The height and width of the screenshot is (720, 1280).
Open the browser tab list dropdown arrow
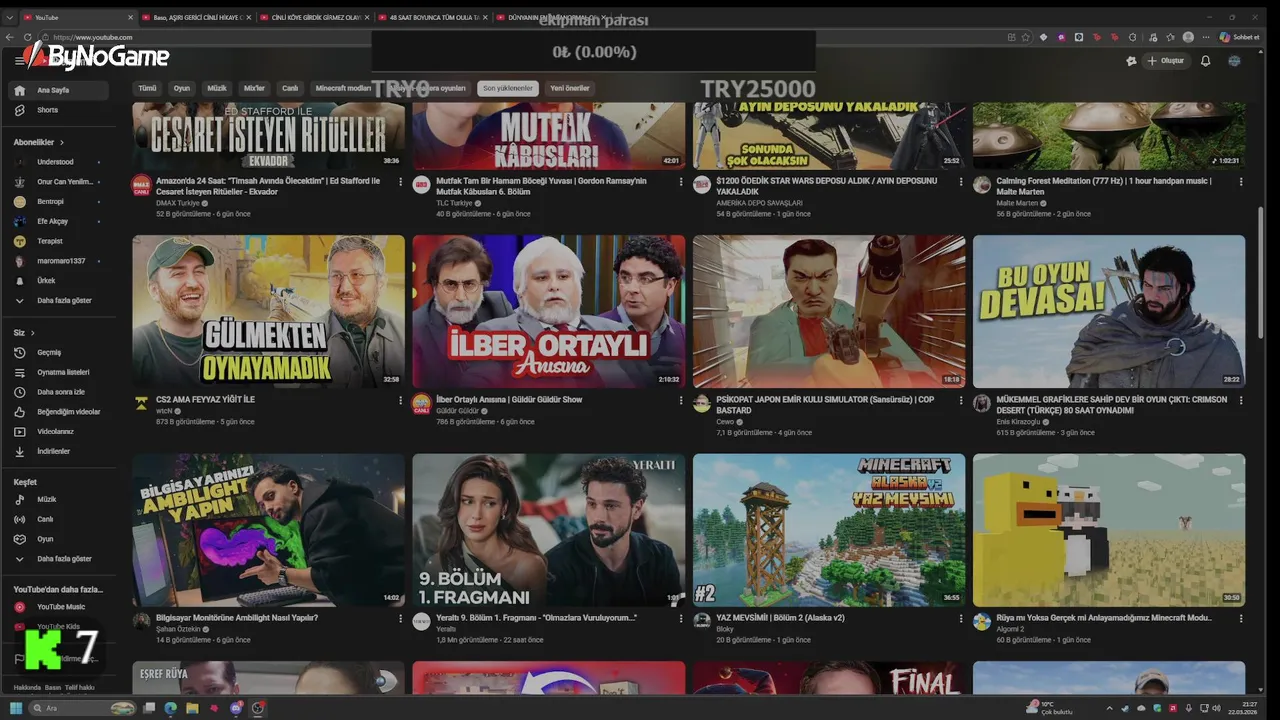coord(10,17)
